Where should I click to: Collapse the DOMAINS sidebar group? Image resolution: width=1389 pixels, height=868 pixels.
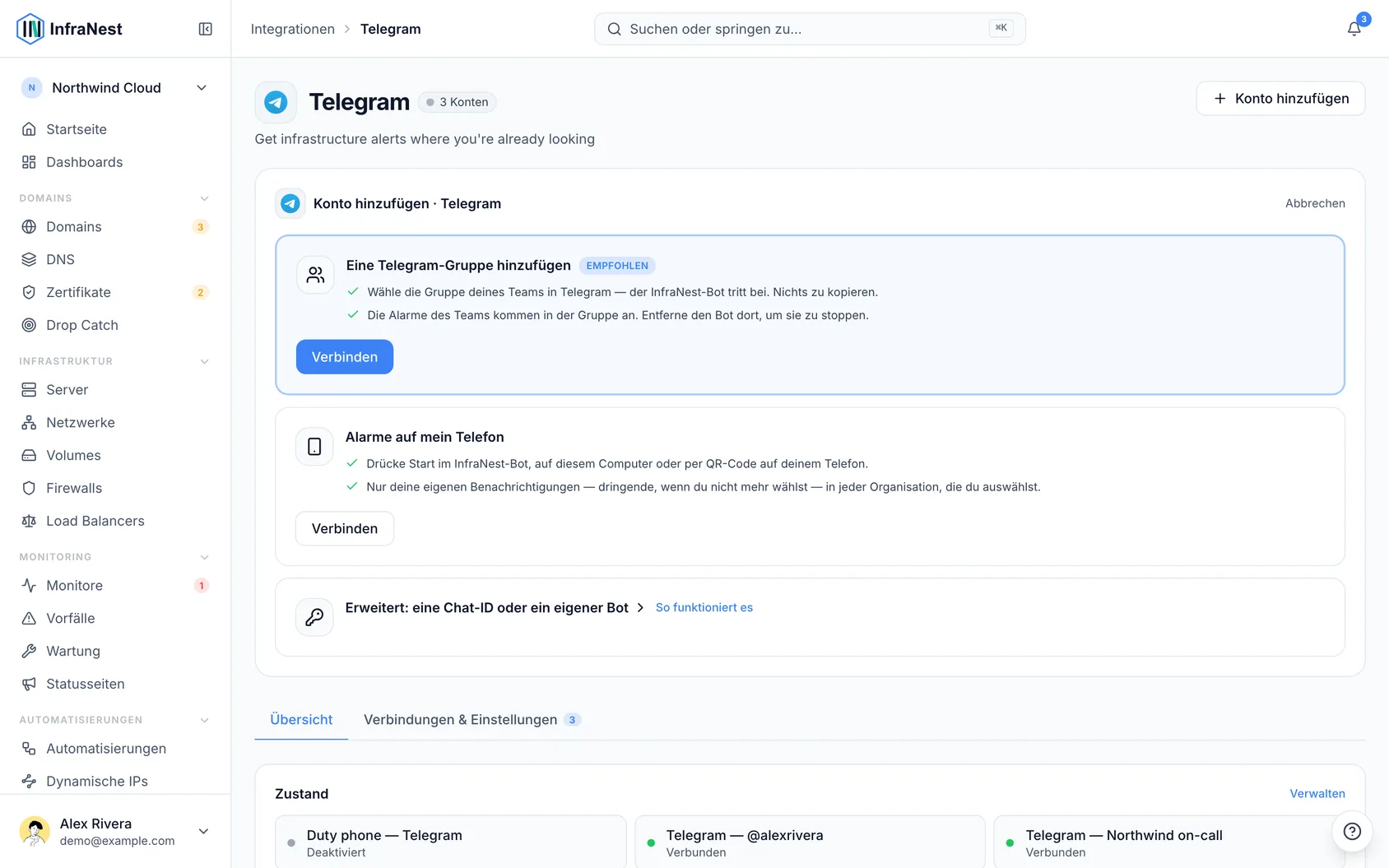205,198
